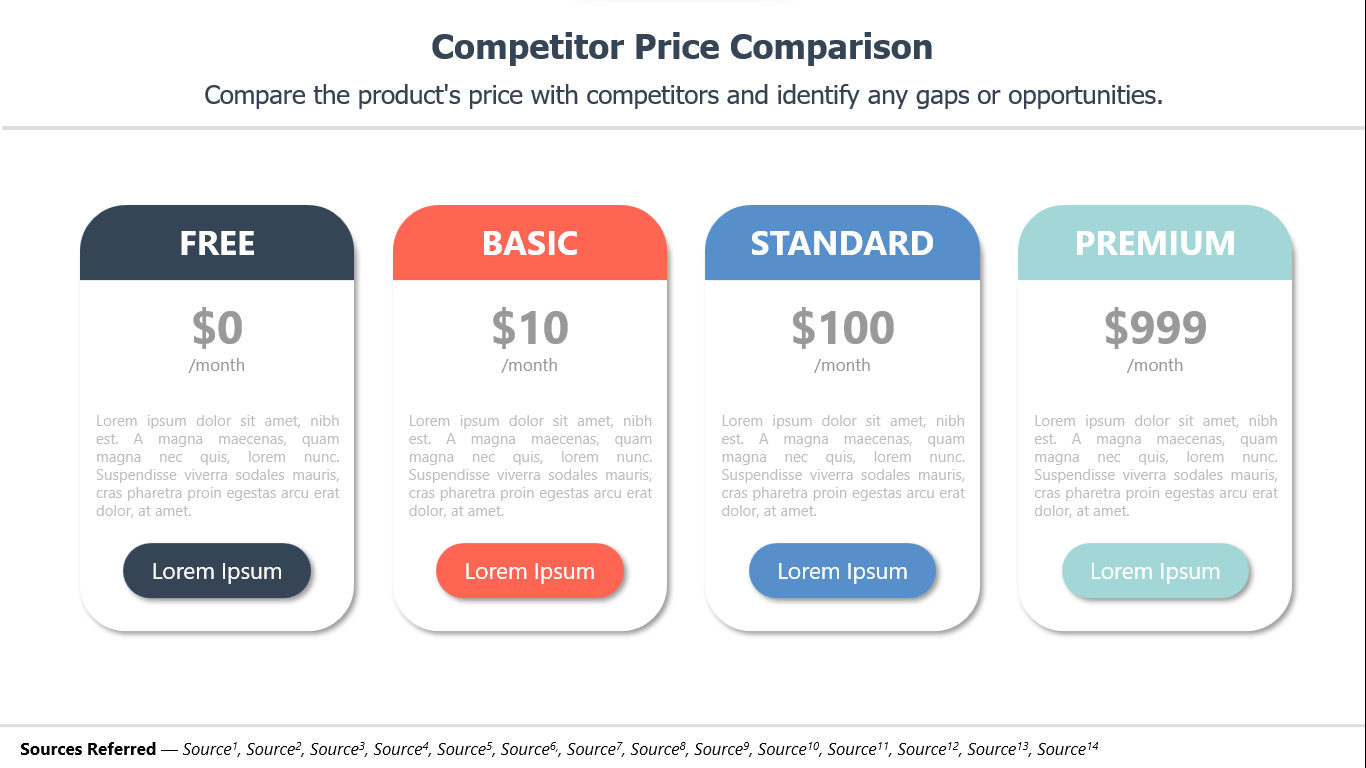Open the Source7 reference link

595,749
